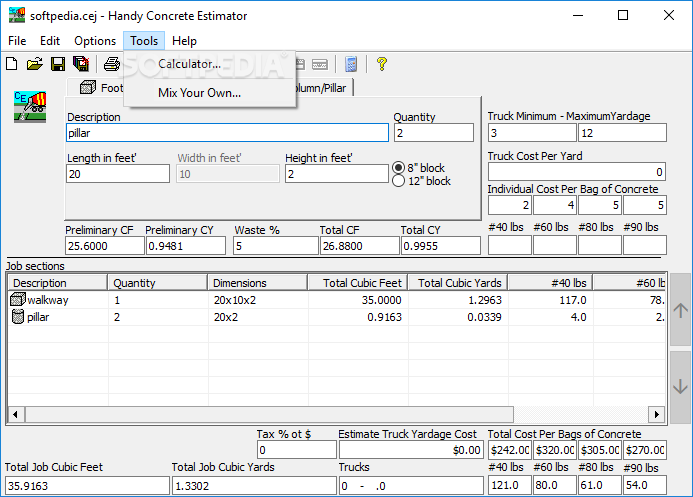Click the job sections horizontal scrollbar thumb
The image size is (693, 497).
click(x=270, y=414)
